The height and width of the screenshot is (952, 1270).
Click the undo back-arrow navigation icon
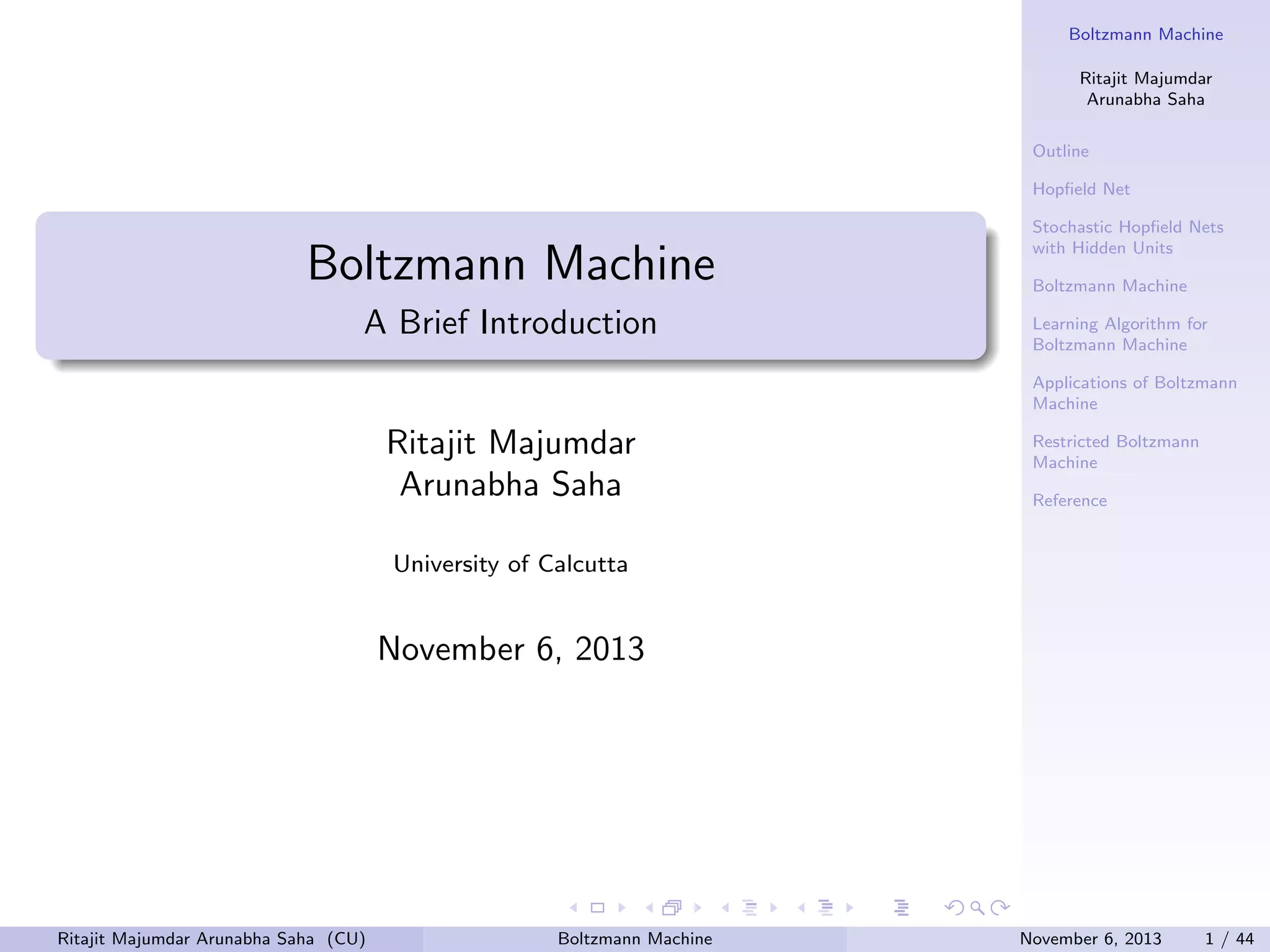click(x=953, y=908)
